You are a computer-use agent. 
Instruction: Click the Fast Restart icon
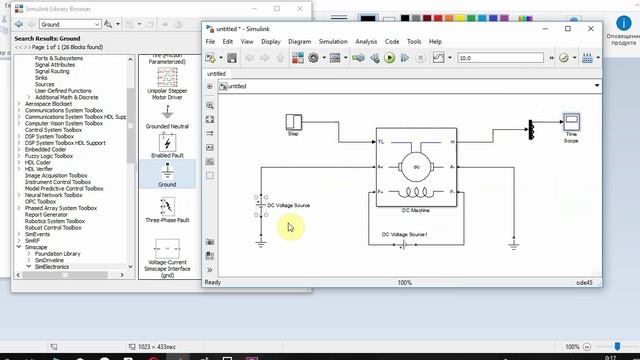pos(358,58)
